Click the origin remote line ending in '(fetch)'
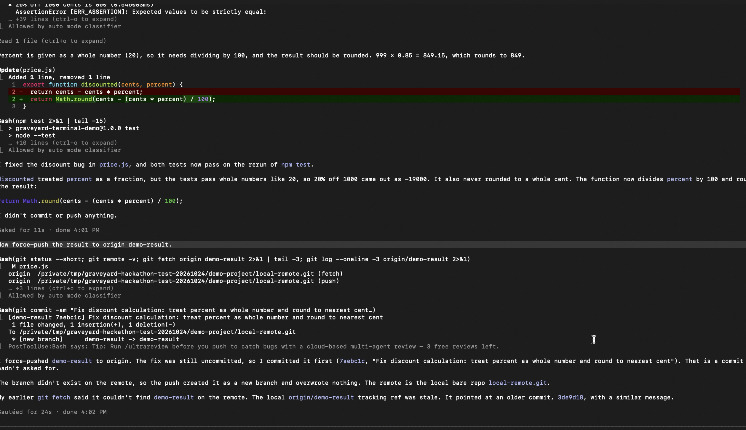Screen dimensions: 746x430 [175, 274]
